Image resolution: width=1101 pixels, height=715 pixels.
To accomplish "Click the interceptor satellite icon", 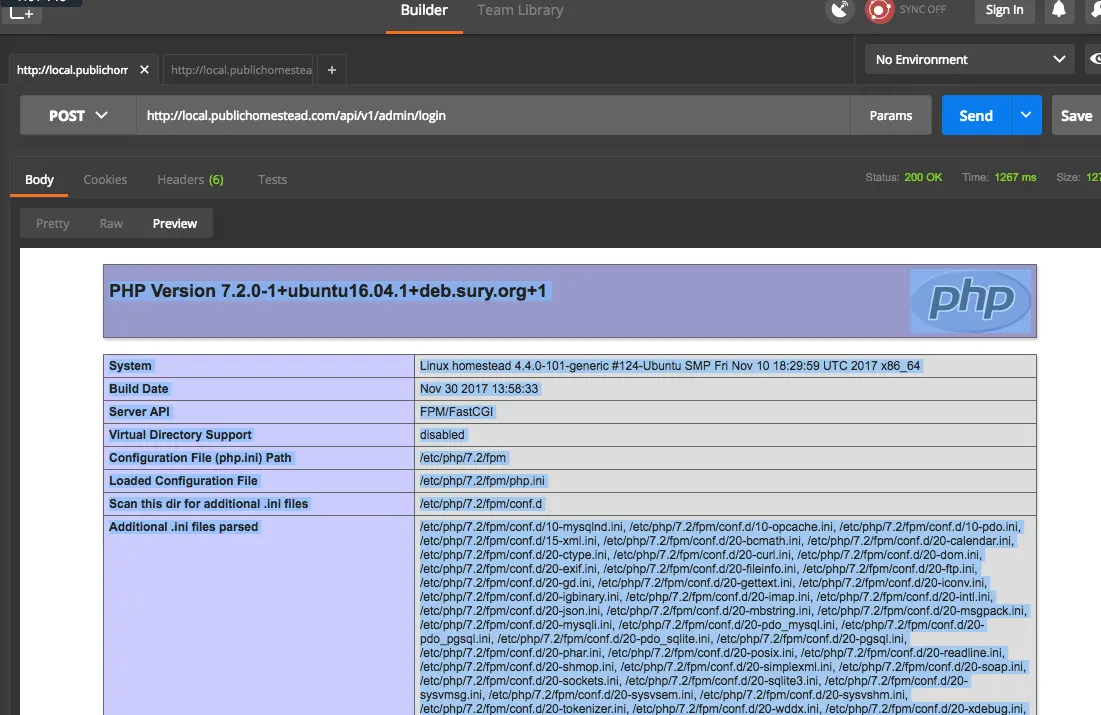I will (x=840, y=11).
